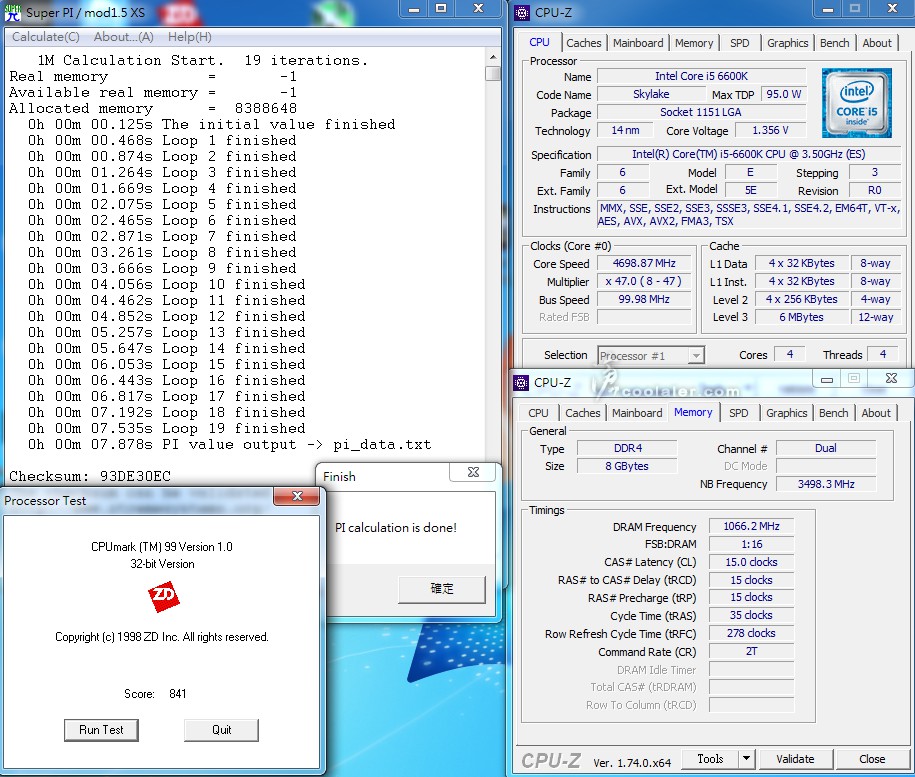915x777 pixels.
Task: Select CPU tab in upper CPU-Z
Action: point(539,43)
